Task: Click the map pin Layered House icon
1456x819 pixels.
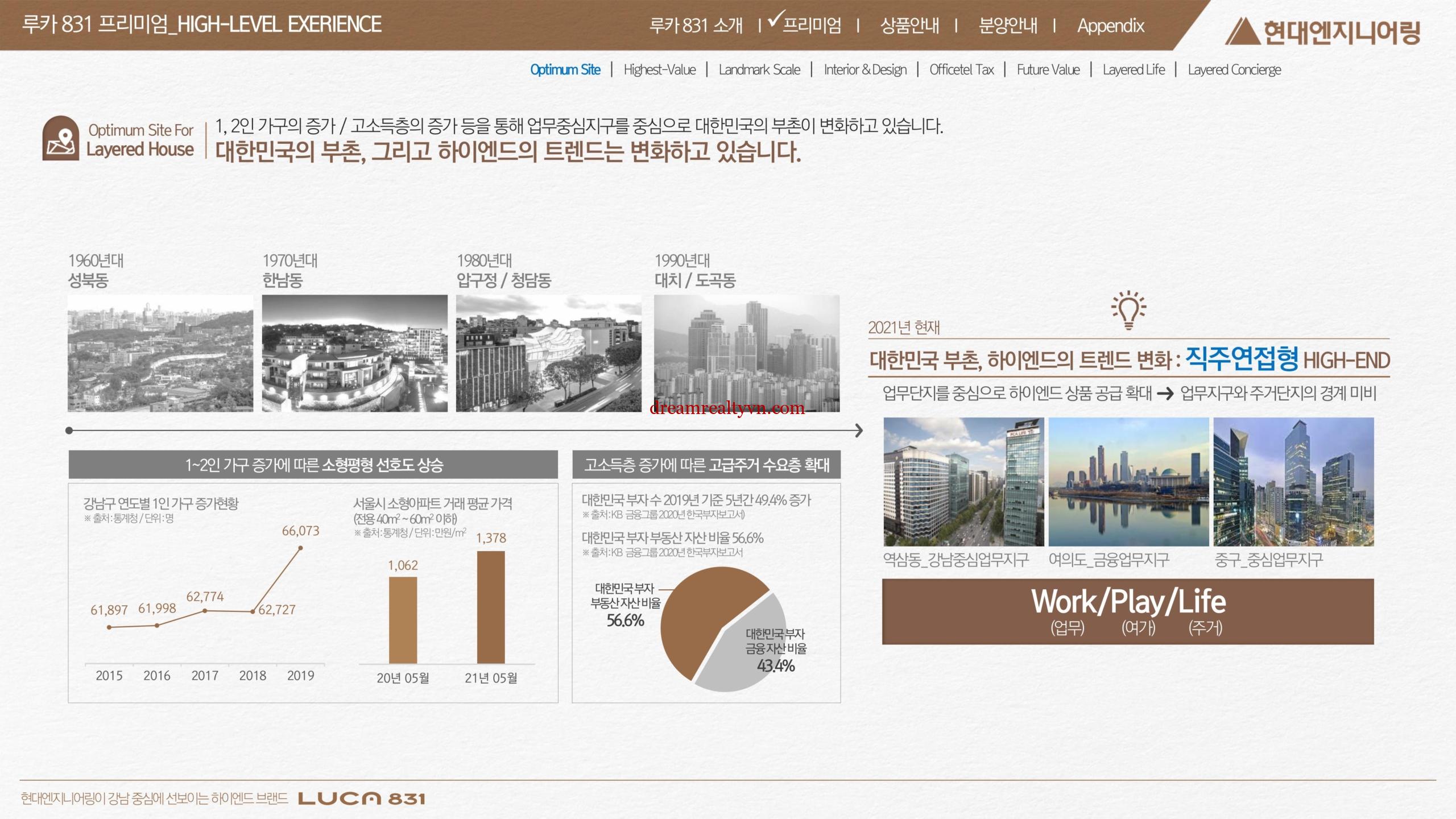Action: 60,138
